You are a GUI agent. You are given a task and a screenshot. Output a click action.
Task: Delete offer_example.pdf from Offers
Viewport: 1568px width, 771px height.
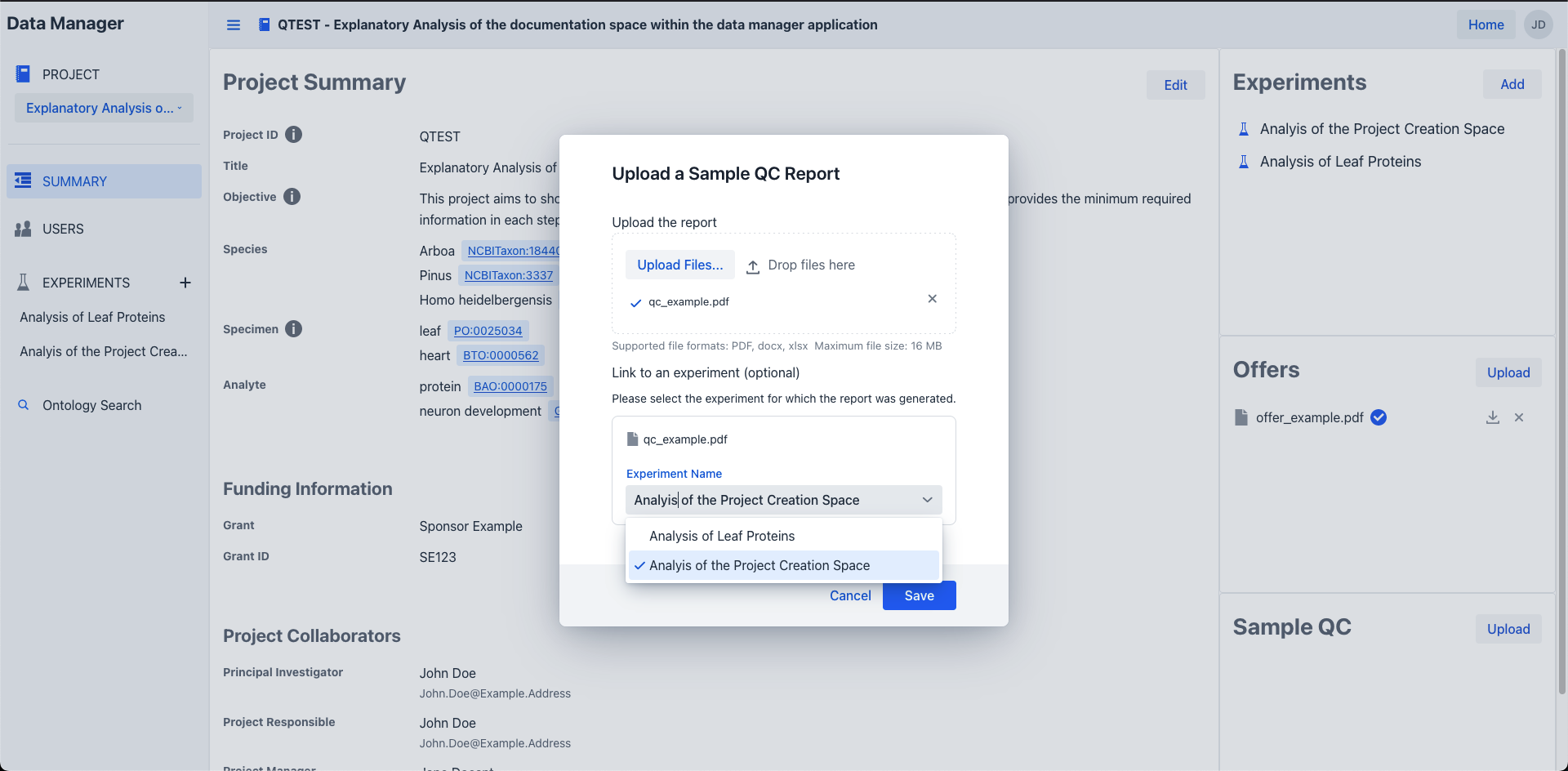[x=1519, y=417]
